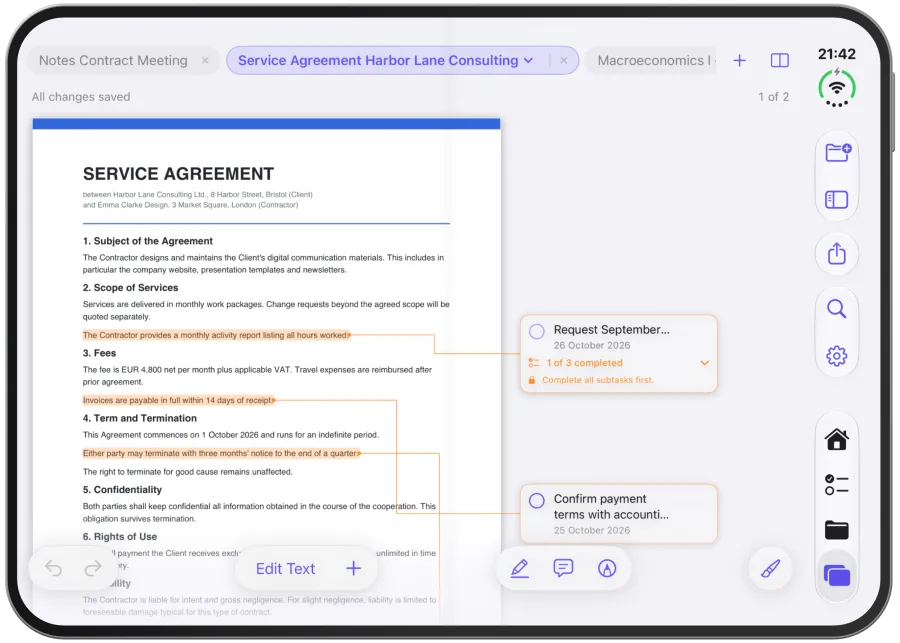Tap the paintbrush icon button
900x643 pixels.
(x=770, y=568)
